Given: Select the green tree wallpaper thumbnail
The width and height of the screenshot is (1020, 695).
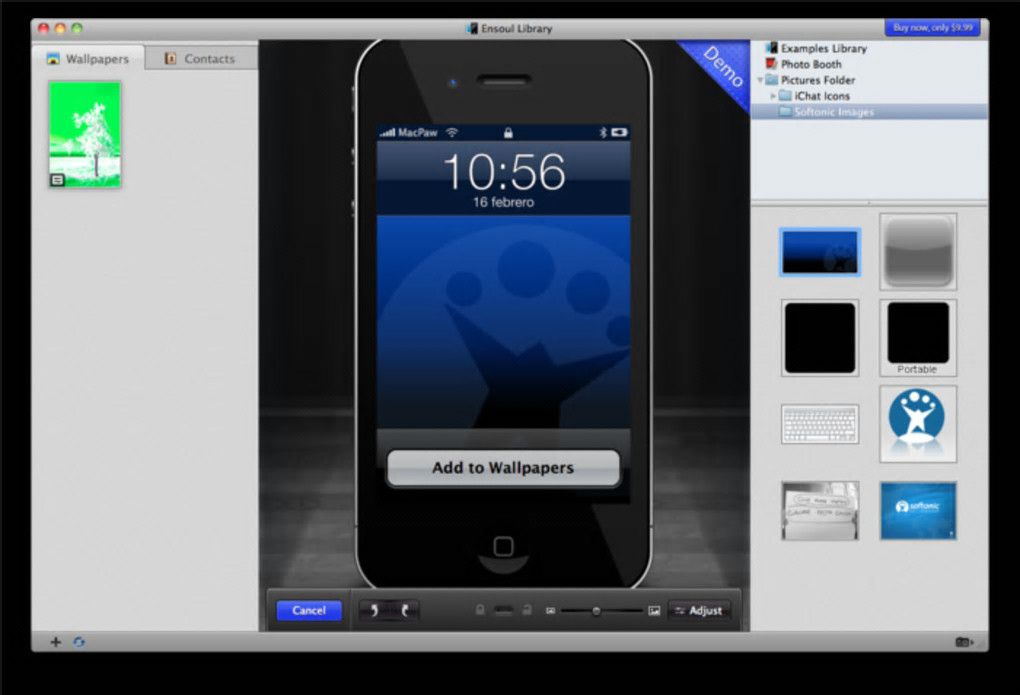Looking at the screenshot, I should (x=85, y=134).
